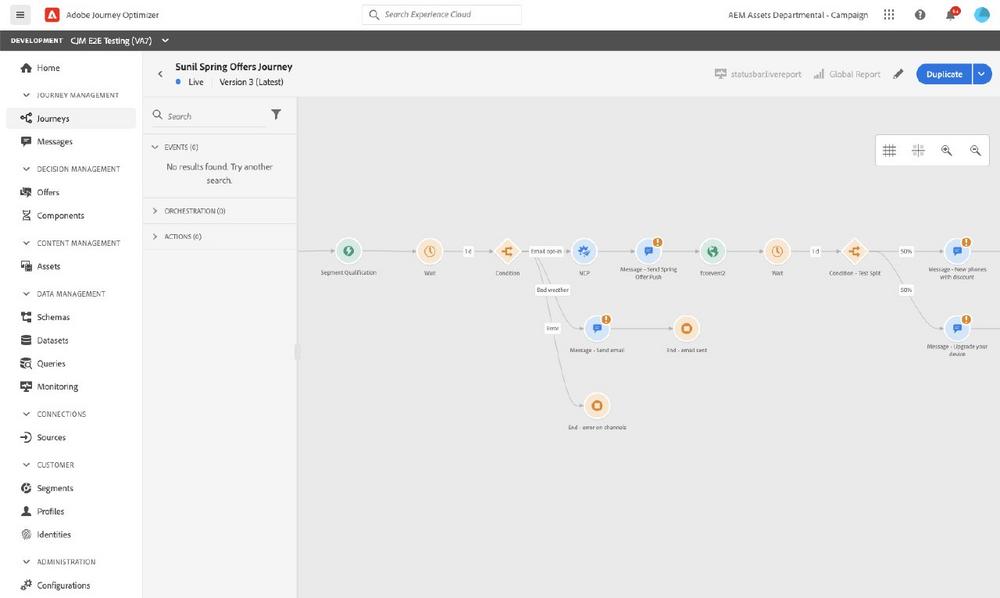
Task: Open the app switcher grid icon
Action: (x=889, y=15)
